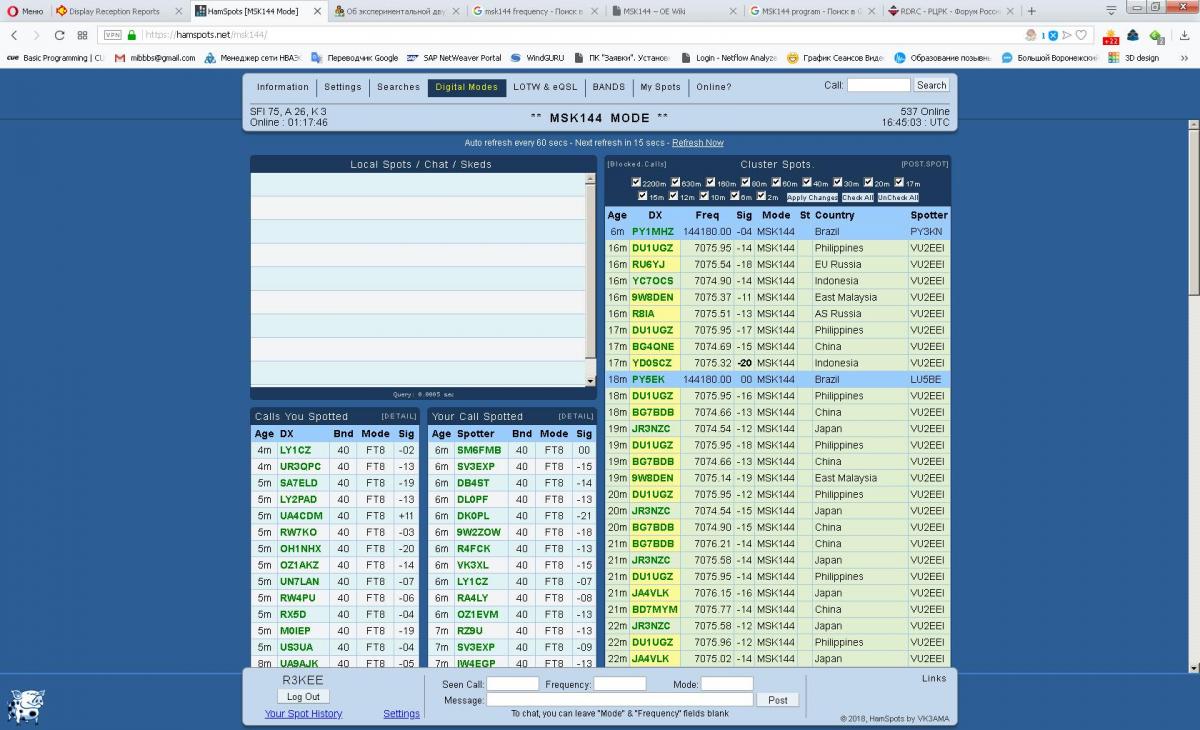Expand DETAIL in Calls You Spotted
1200x730 pixels.
(x=398, y=416)
